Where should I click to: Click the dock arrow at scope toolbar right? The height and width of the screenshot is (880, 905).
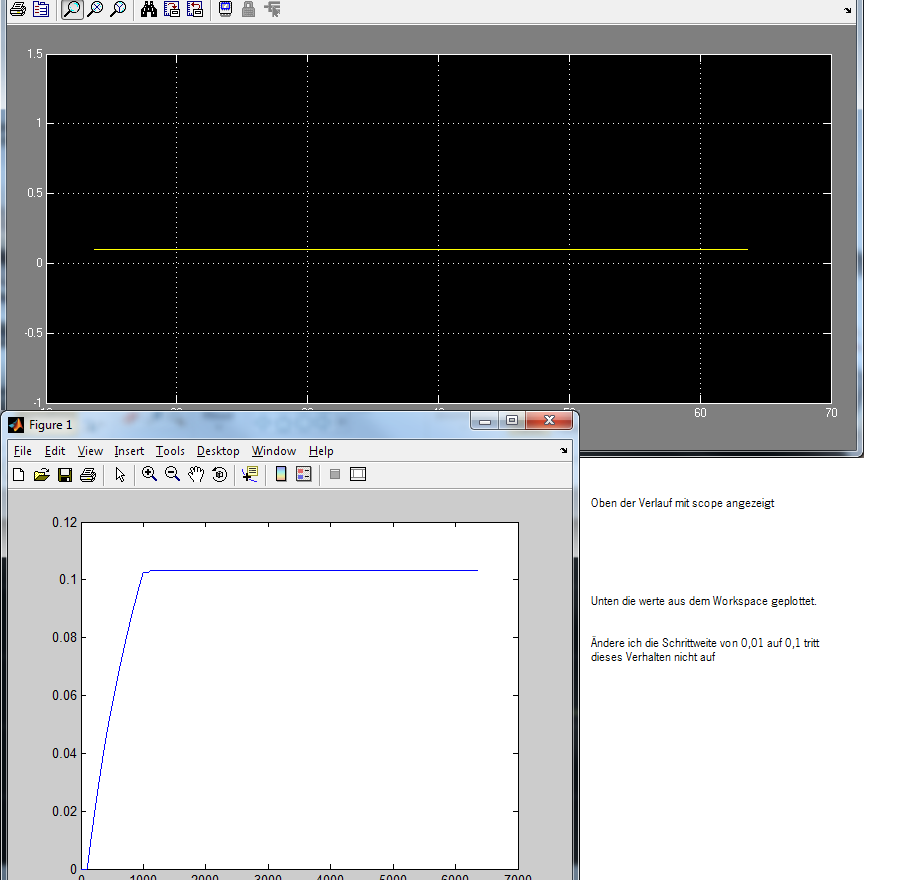tap(848, 10)
